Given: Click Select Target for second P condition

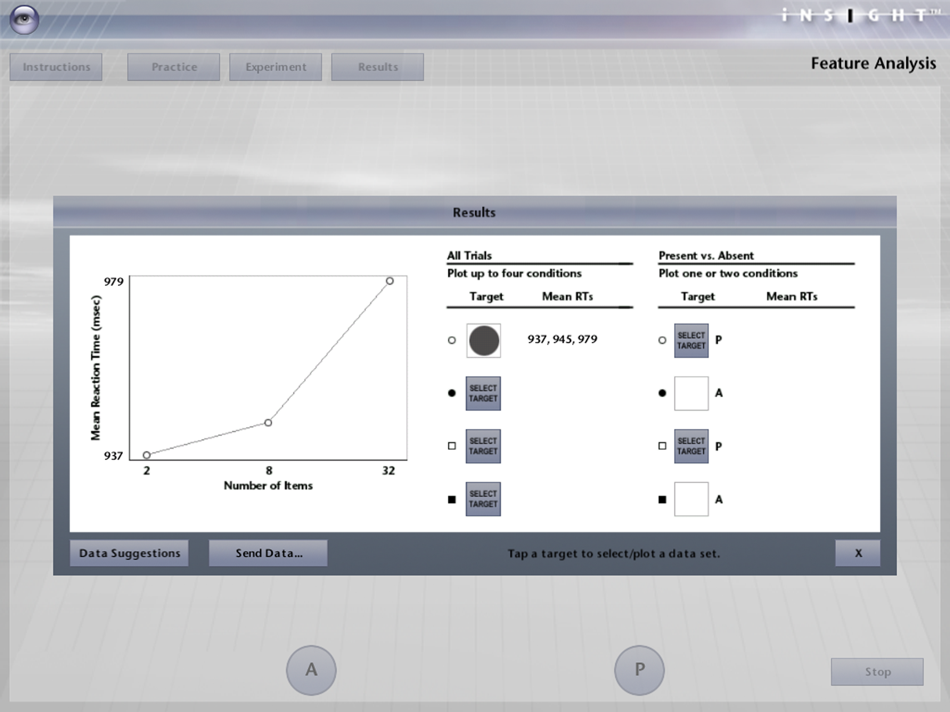Looking at the screenshot, I should point(691,446).
